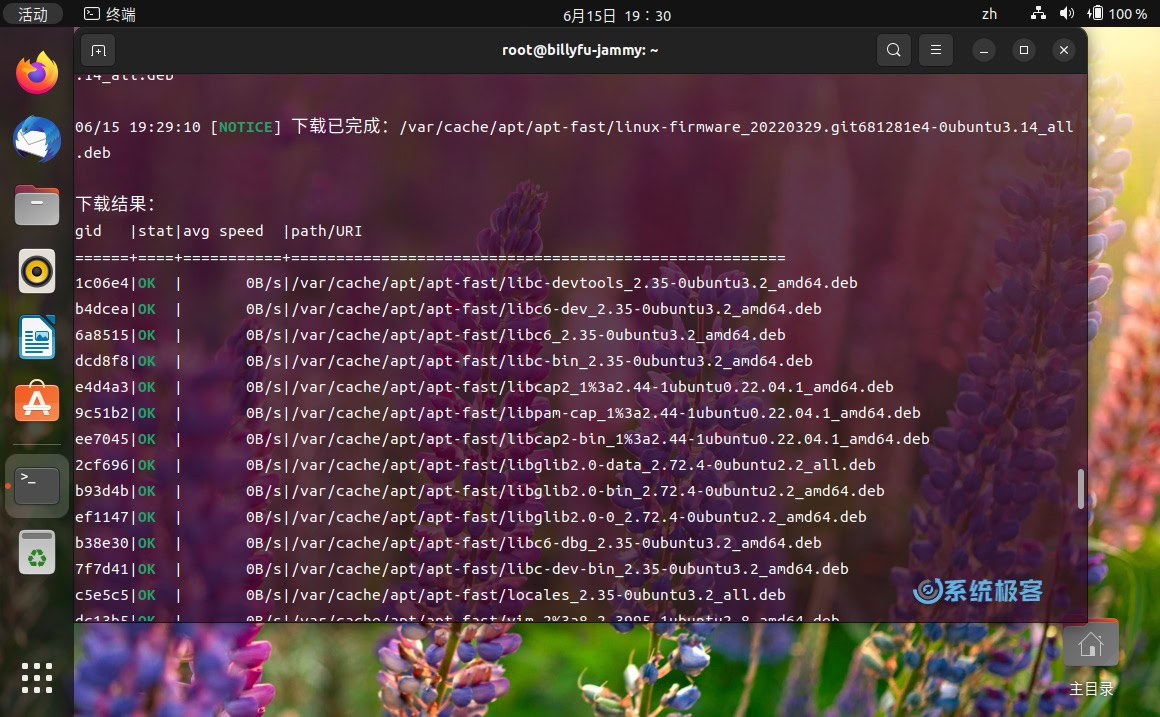Viewport: 1160px width, 717px height.
Task: Open the trash icon in the dock
Action: [37, 551]
